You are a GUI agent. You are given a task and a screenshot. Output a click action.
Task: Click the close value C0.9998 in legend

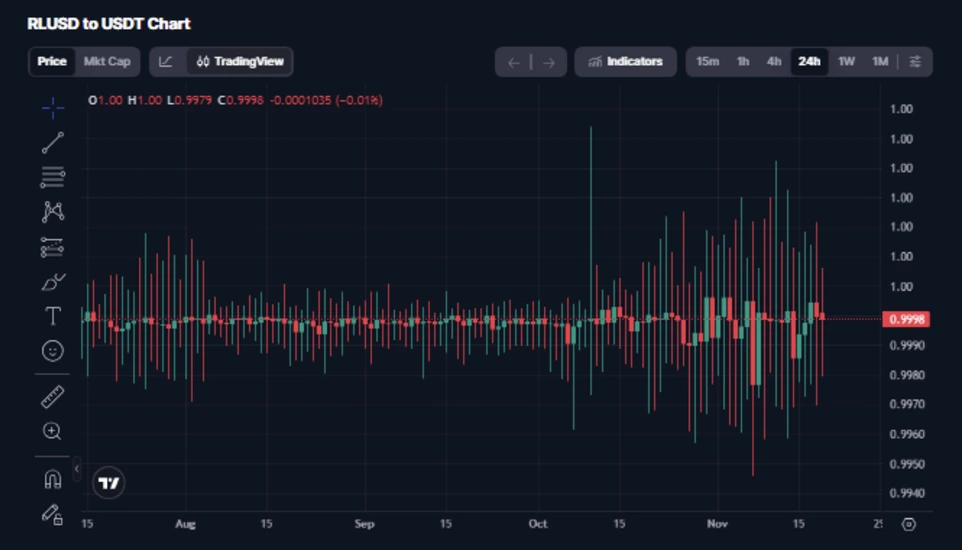pyautogui.click(x=240, y=100)
